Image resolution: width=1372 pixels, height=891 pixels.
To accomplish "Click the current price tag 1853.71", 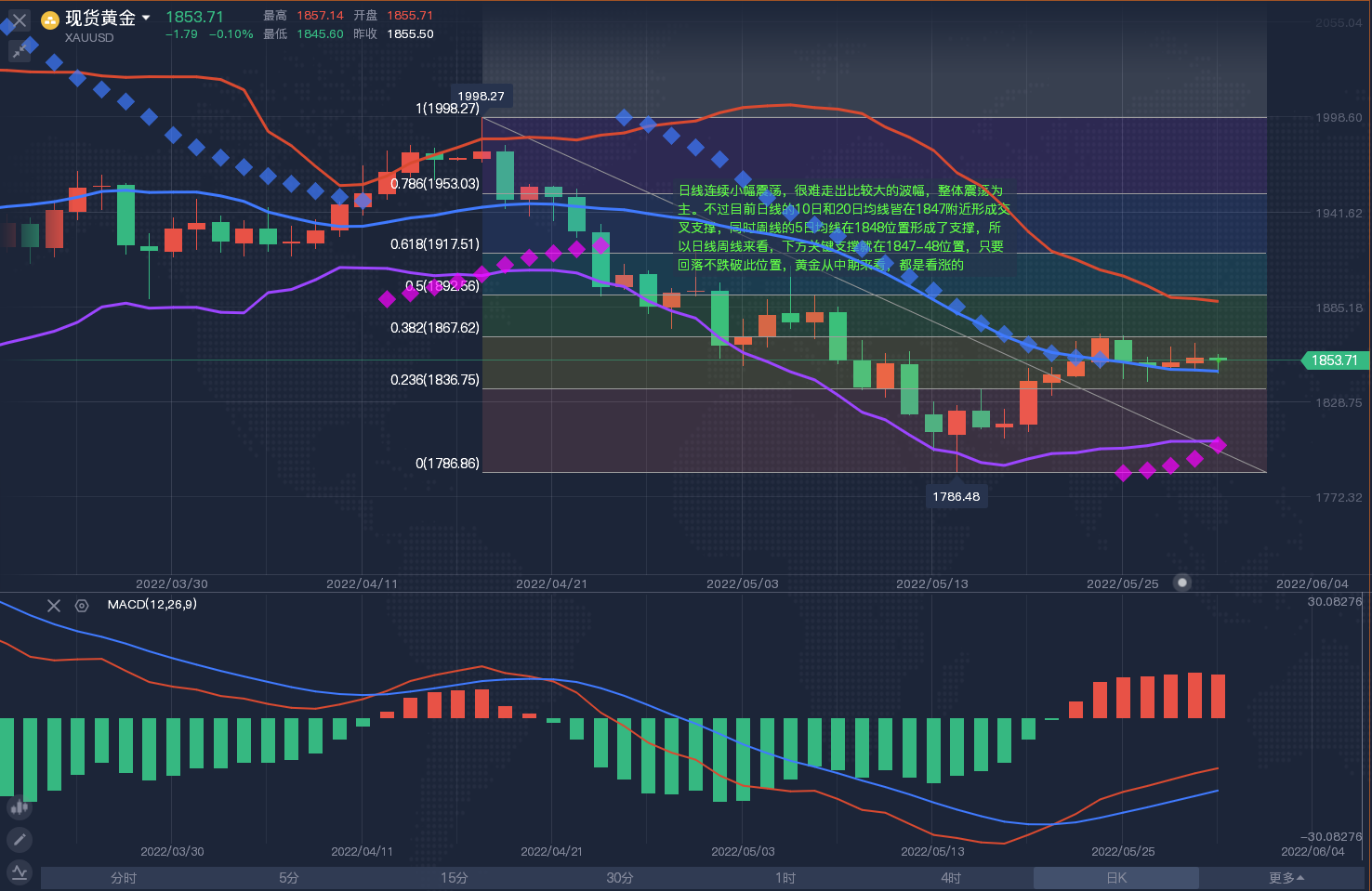I will (x=1334, y=360).
